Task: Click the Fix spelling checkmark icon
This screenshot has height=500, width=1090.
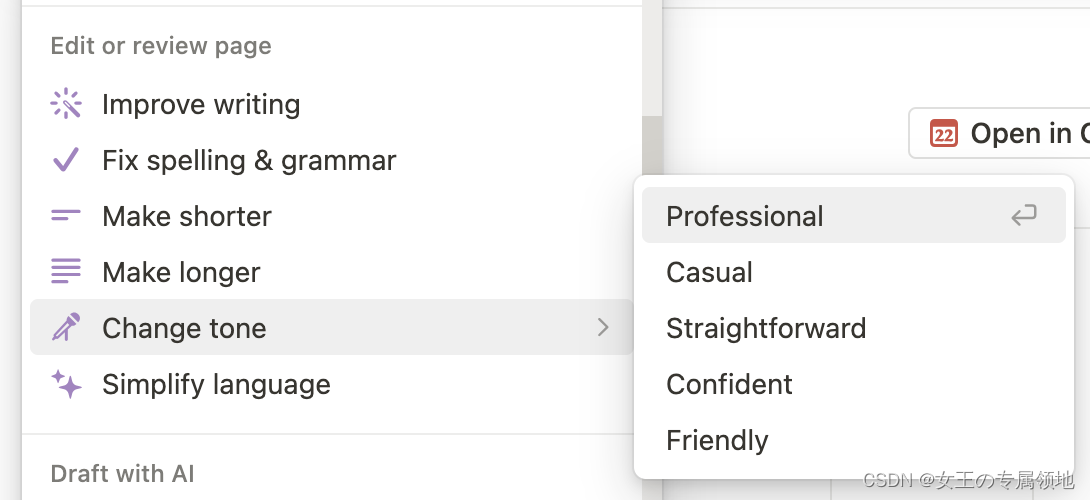Action: coord(66,160)
